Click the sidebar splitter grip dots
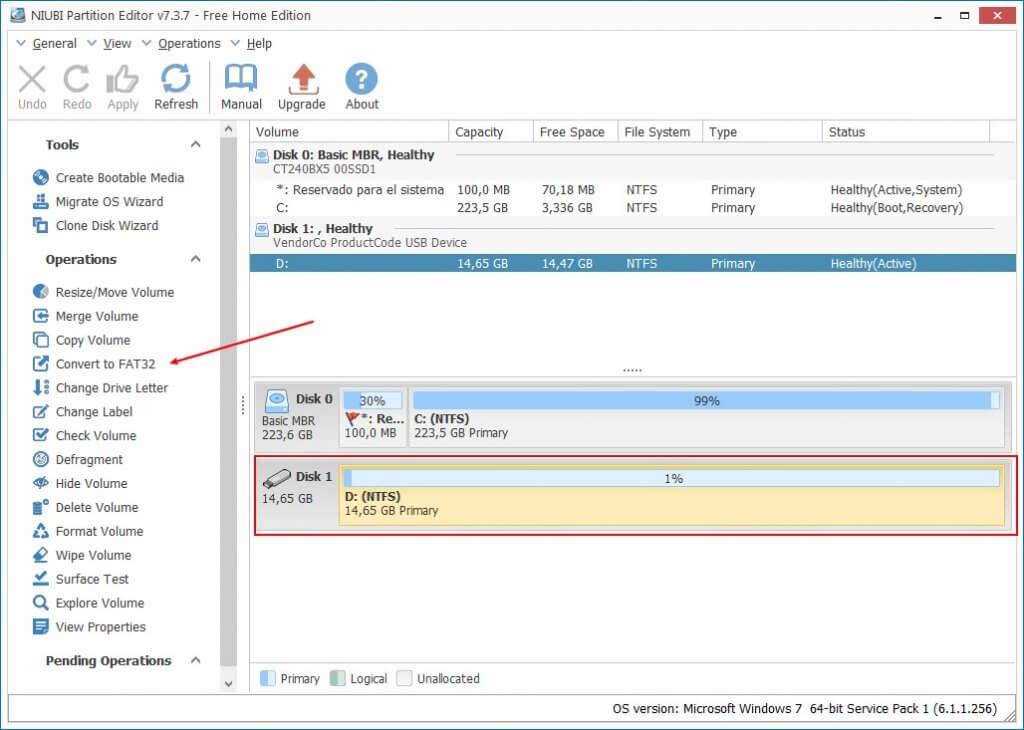Viewport: 1024px width, 730px height. pyautogui.click(x=243, y=405)
